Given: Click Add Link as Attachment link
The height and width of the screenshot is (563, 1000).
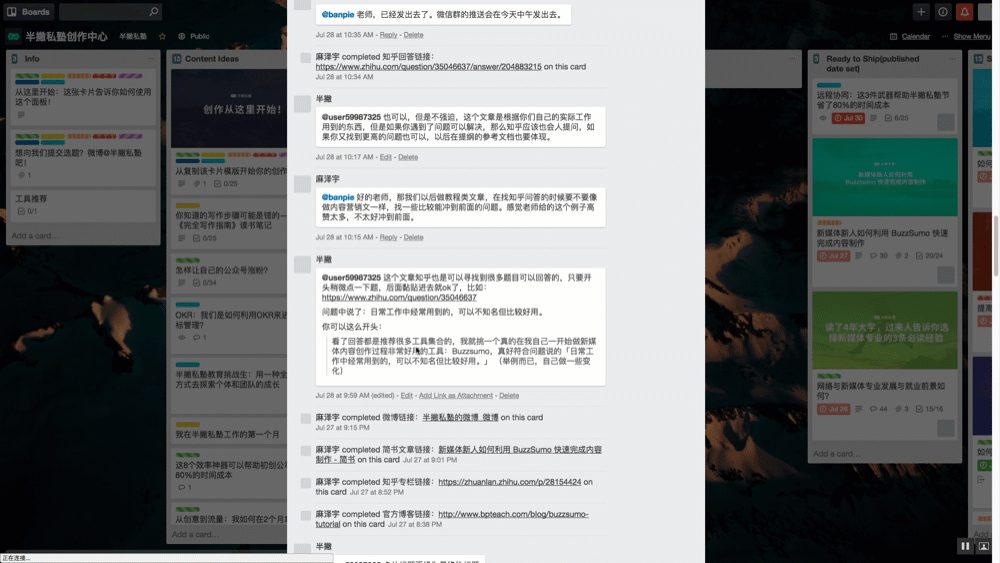Looking at the screenshot, I should (455, 396).
